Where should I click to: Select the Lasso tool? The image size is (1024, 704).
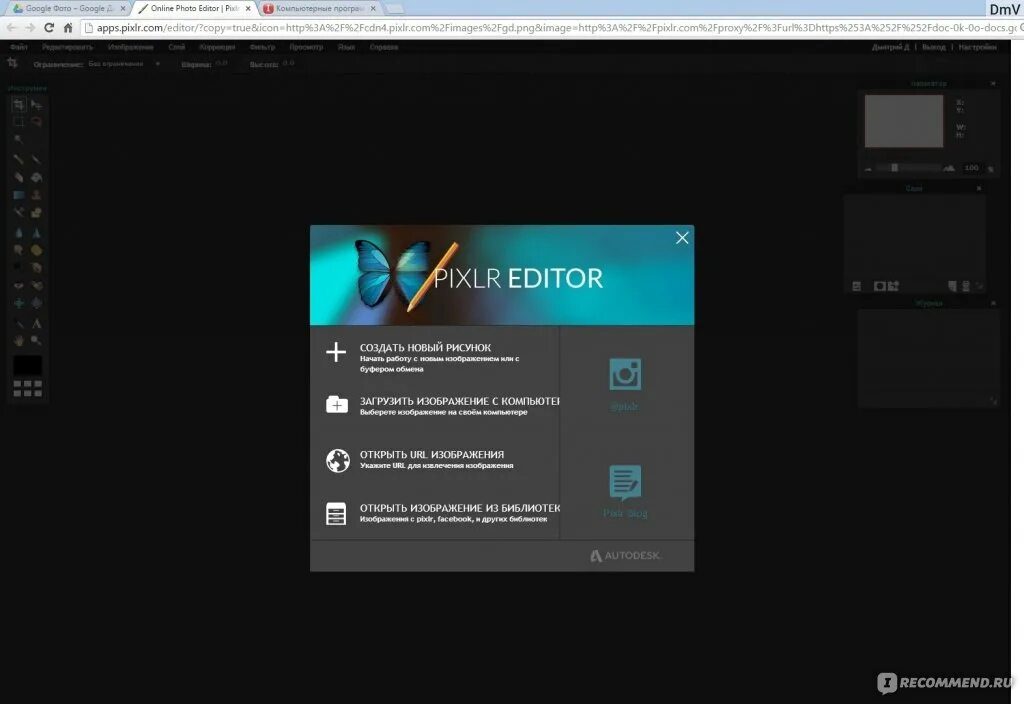tap(37, 122)
